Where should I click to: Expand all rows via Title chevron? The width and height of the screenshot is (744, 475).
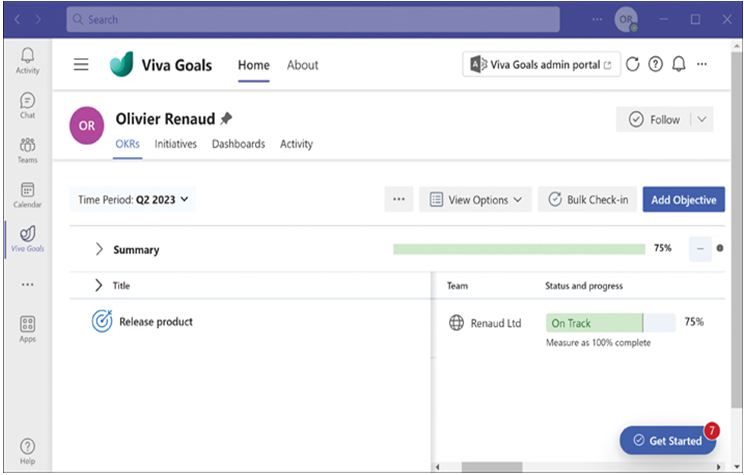coord(98,285)
